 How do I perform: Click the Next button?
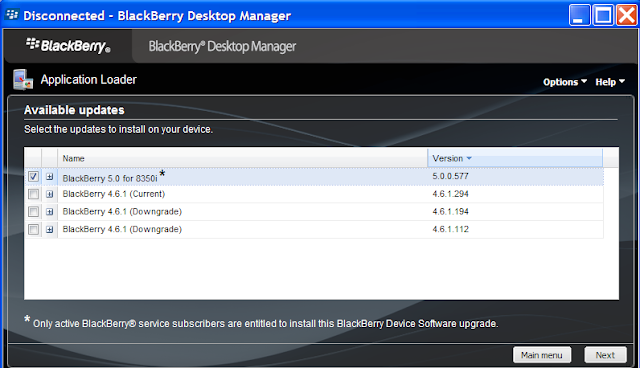605,355
